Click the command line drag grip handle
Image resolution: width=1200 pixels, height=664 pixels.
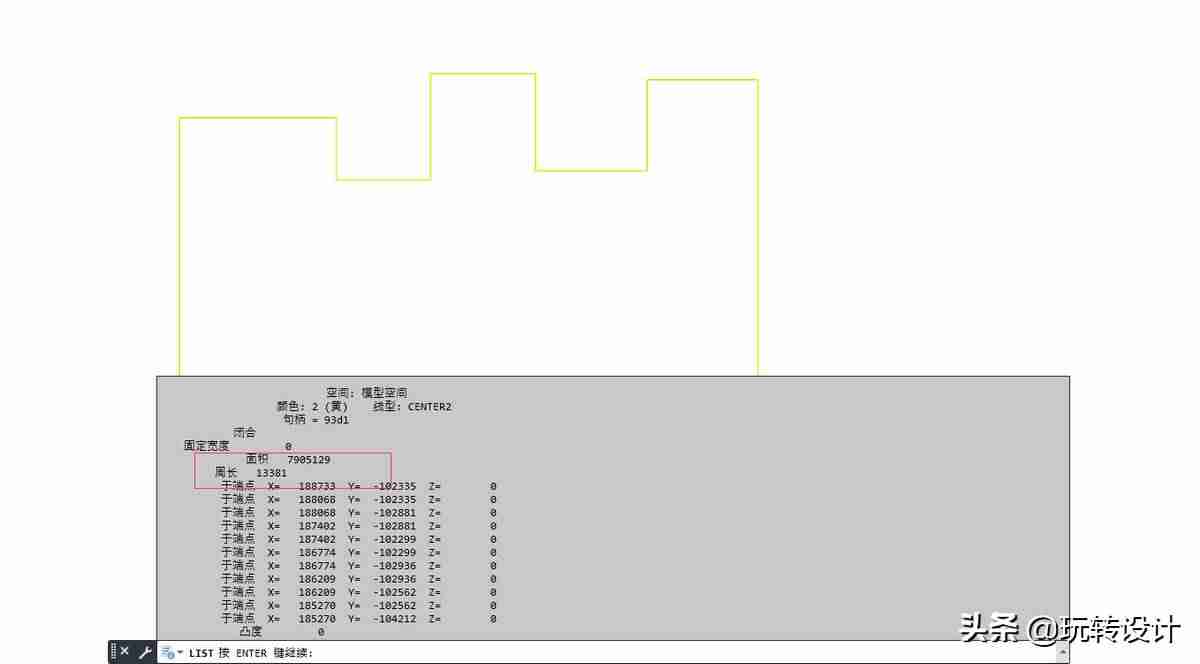pos(113,652)
